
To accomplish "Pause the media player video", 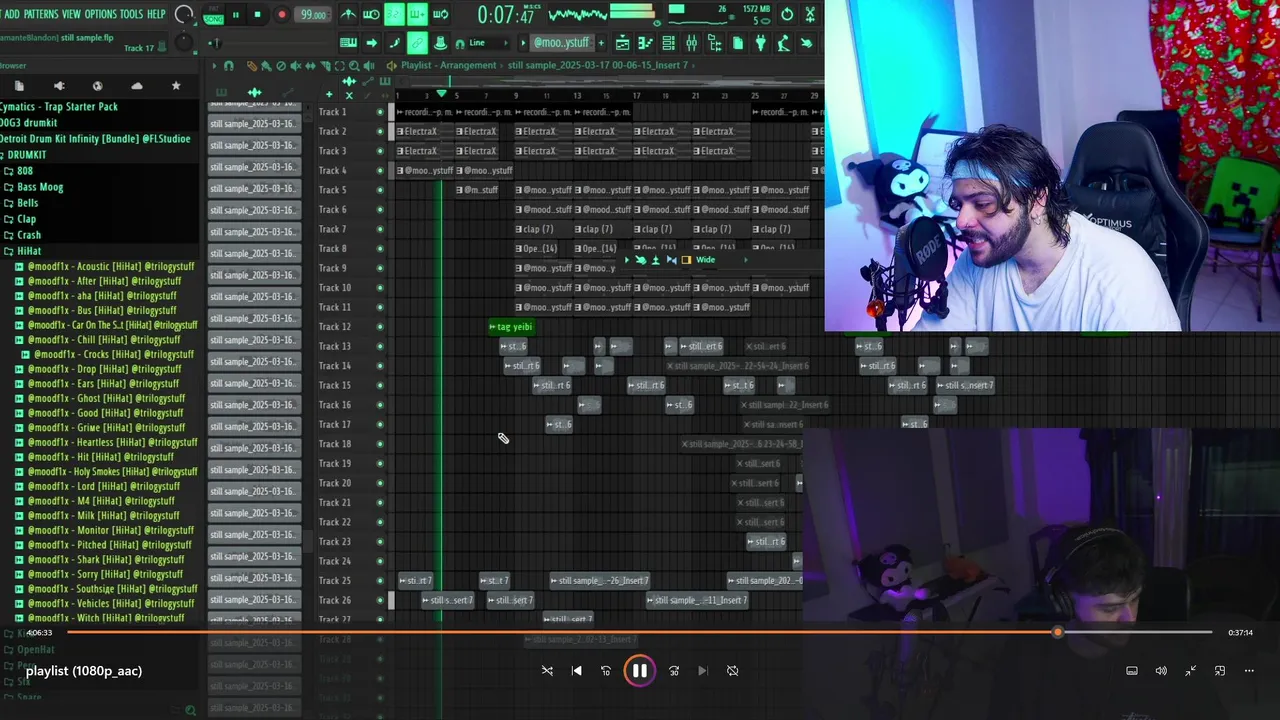I will (639, 671).
